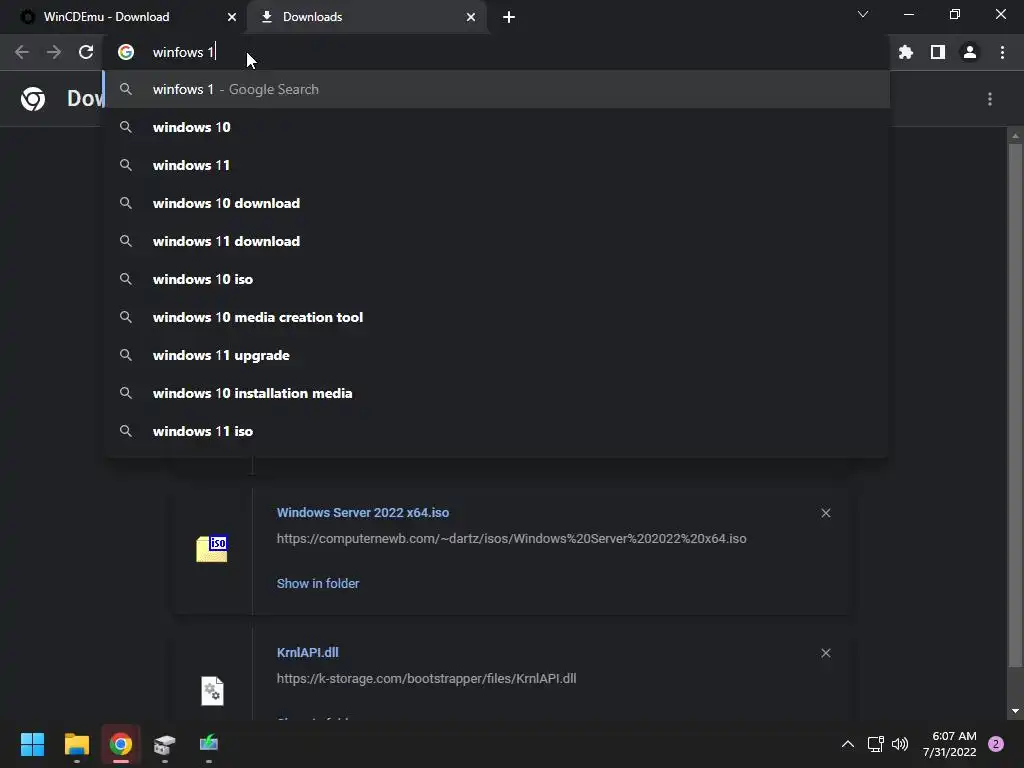
Task: Click search icon beside 'windows 10 iso'
Action: tap(126, 279)
